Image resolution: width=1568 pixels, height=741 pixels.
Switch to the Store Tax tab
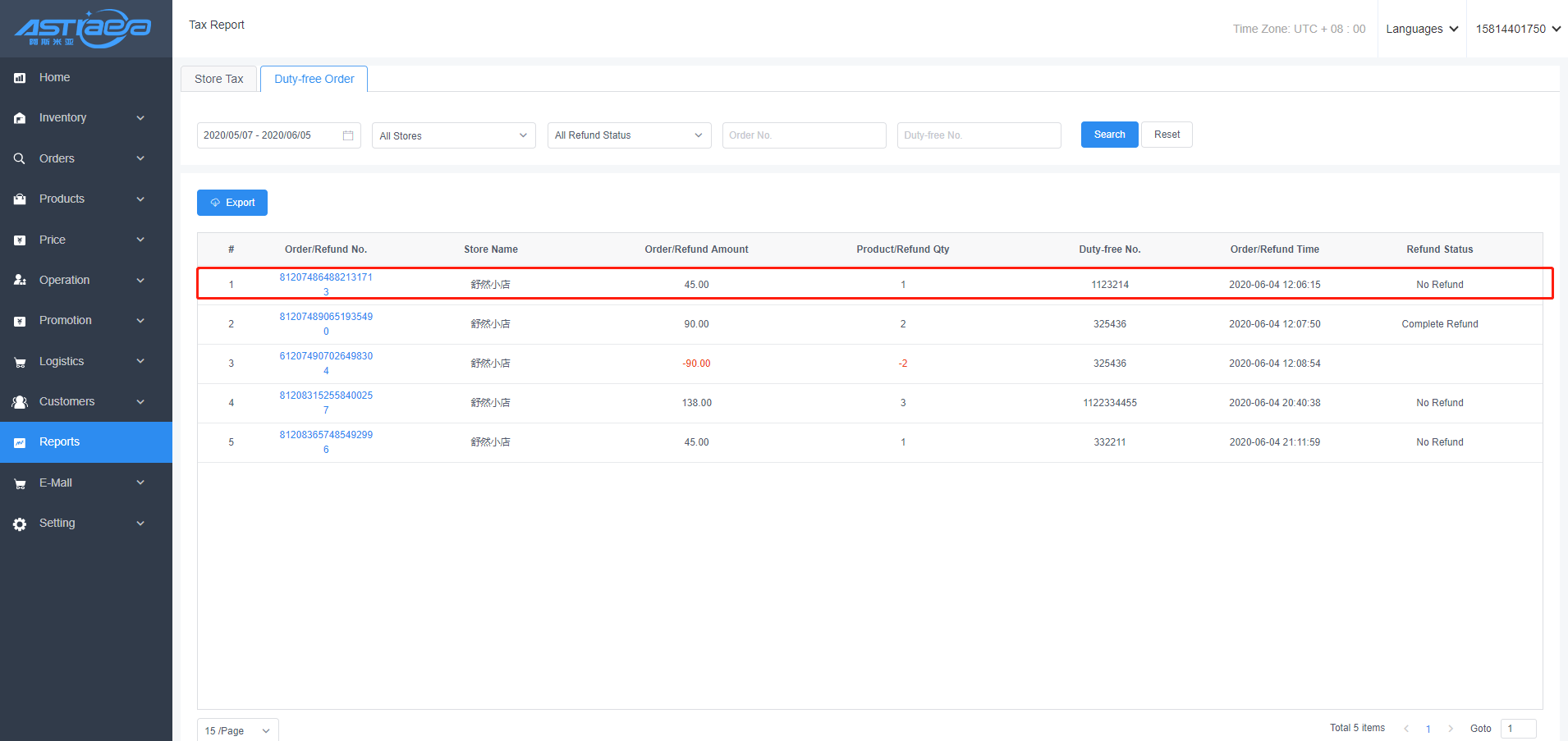[x=218, y=79]
